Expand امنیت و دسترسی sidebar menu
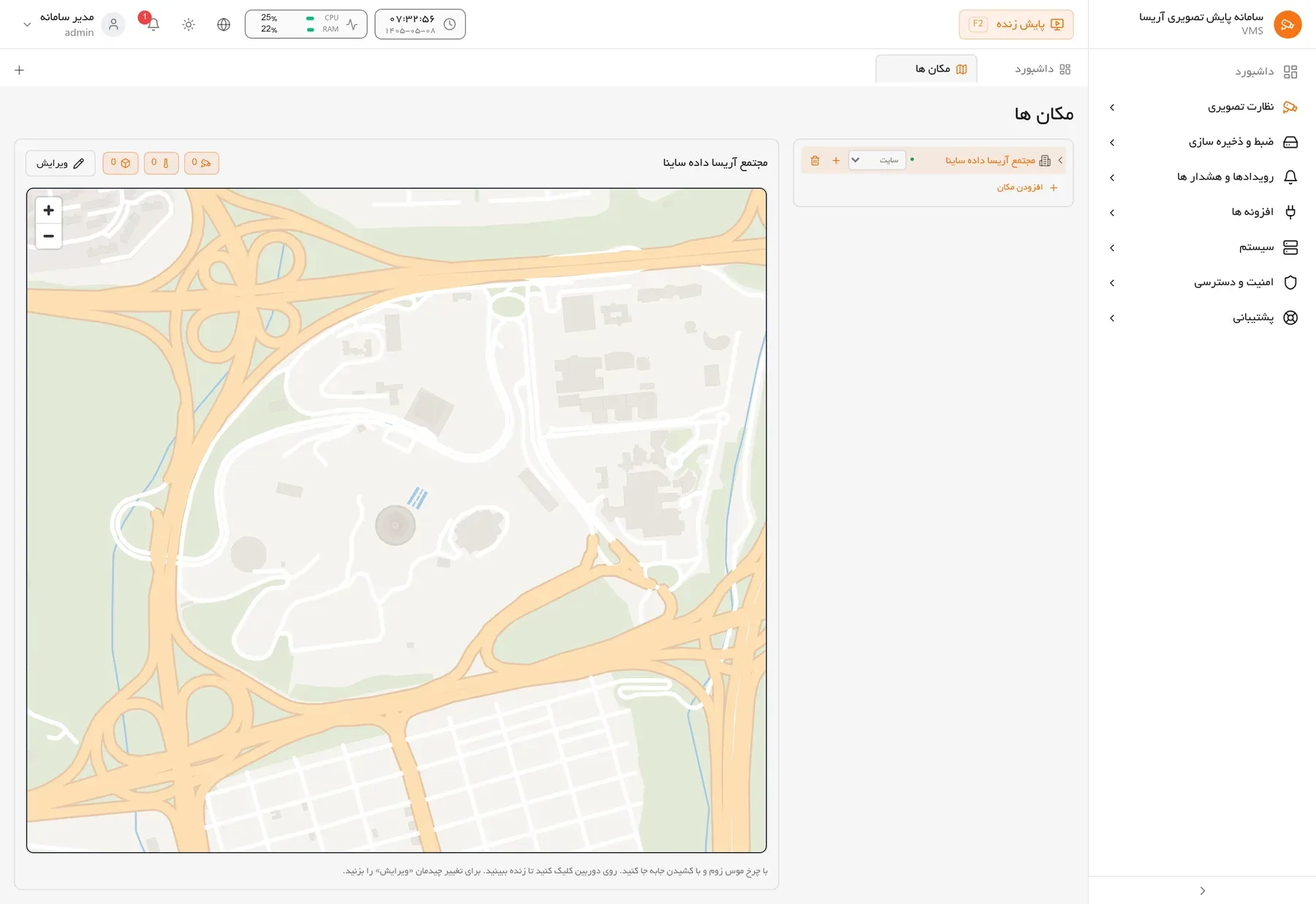This screenshot has width=1316, height=904. tap(1202, 282)
